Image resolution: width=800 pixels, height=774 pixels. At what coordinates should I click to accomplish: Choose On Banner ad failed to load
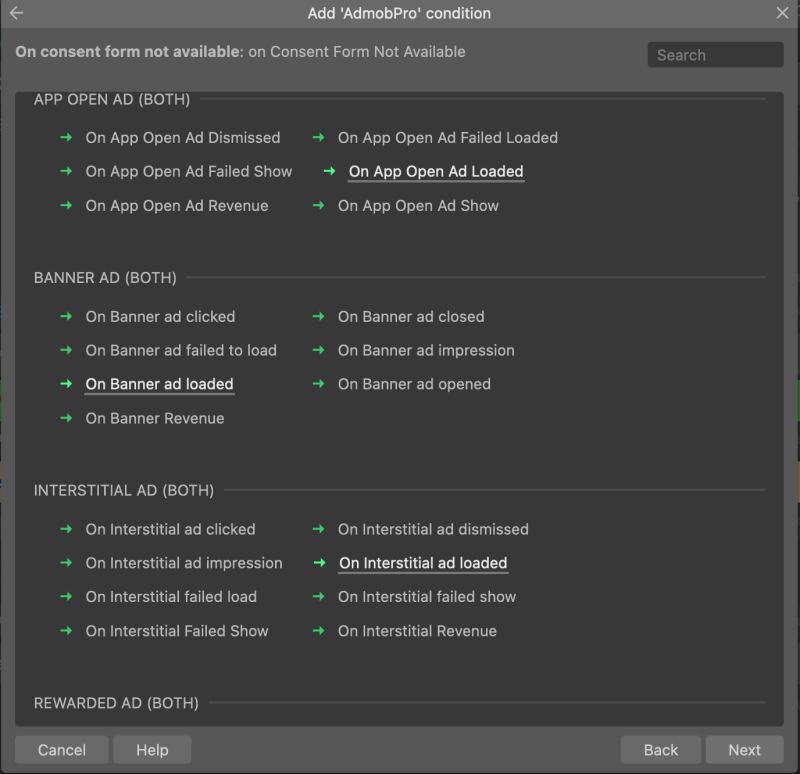pos(181,351)
